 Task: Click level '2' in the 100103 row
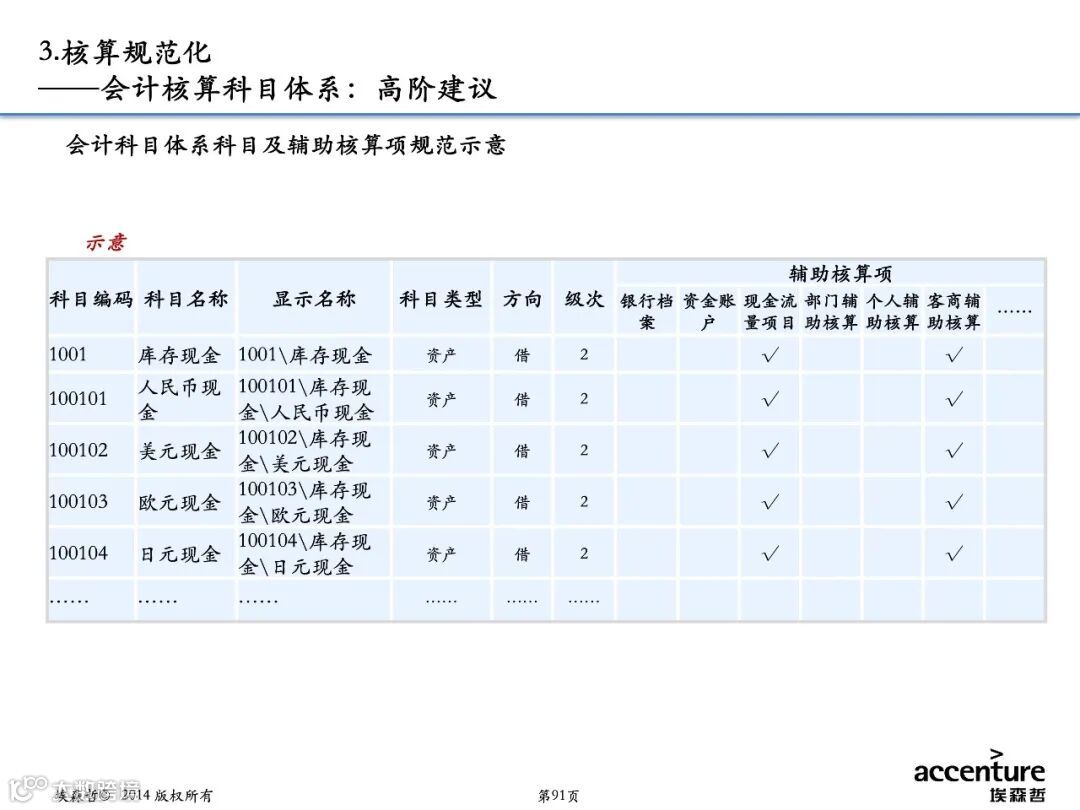tap(584, 501)
